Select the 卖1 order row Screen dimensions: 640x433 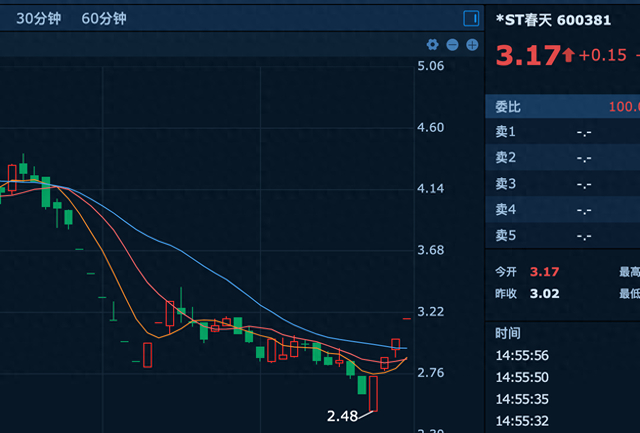[562, 132]
